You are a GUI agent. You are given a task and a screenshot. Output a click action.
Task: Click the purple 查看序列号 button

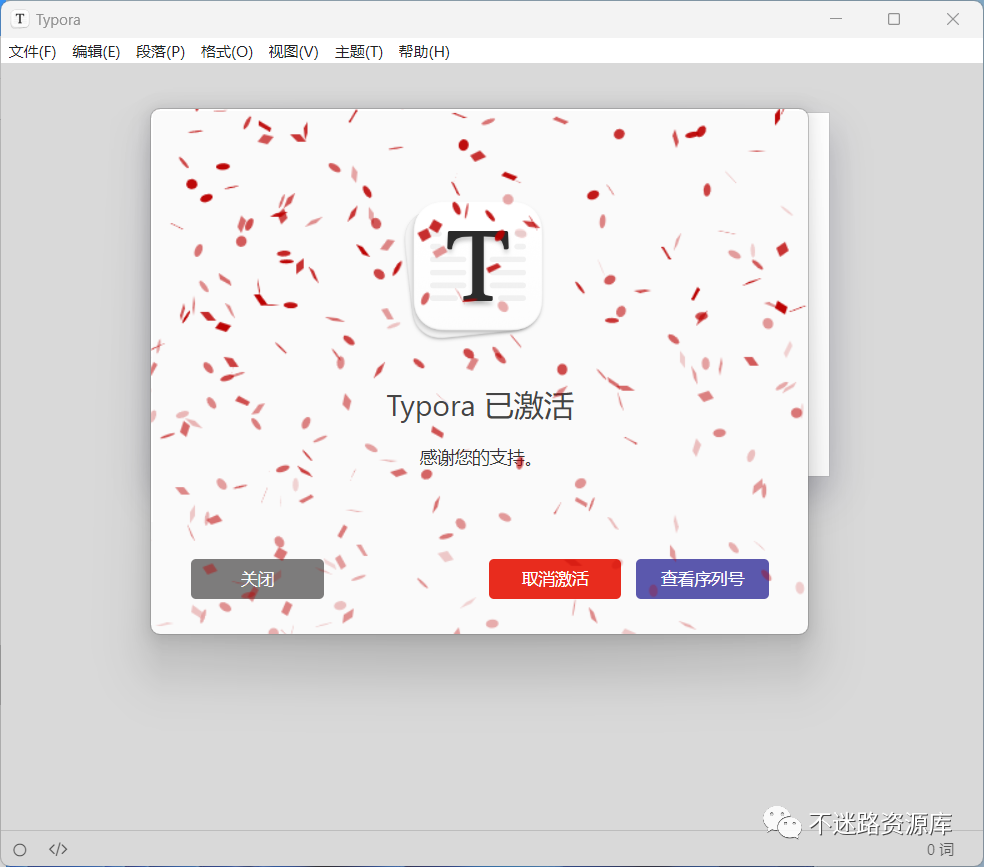pyautogui.click(x=702, y=578)
